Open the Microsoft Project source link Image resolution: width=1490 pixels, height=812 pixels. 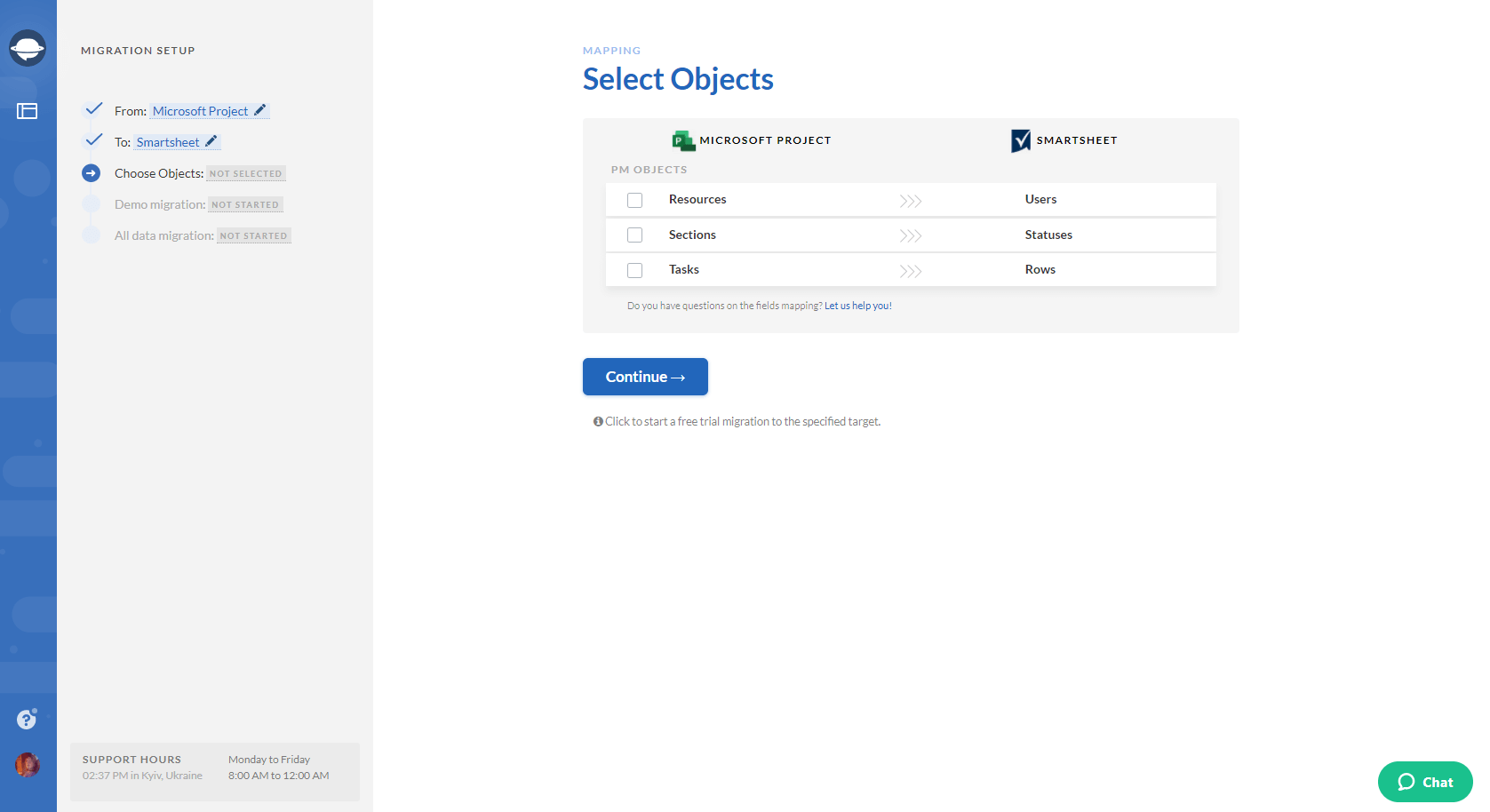200,111
